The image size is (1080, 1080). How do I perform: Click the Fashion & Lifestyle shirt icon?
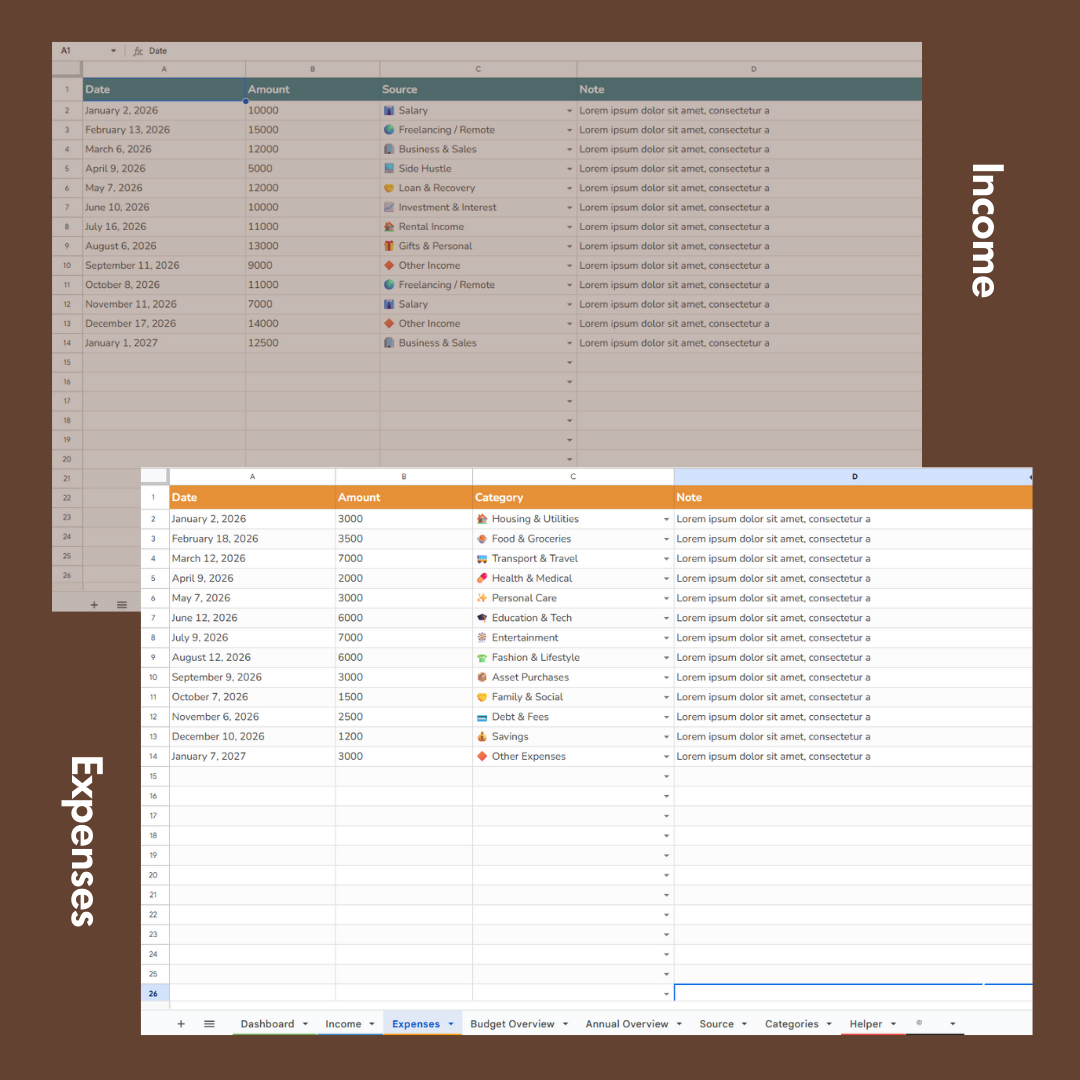click(482, 658)
